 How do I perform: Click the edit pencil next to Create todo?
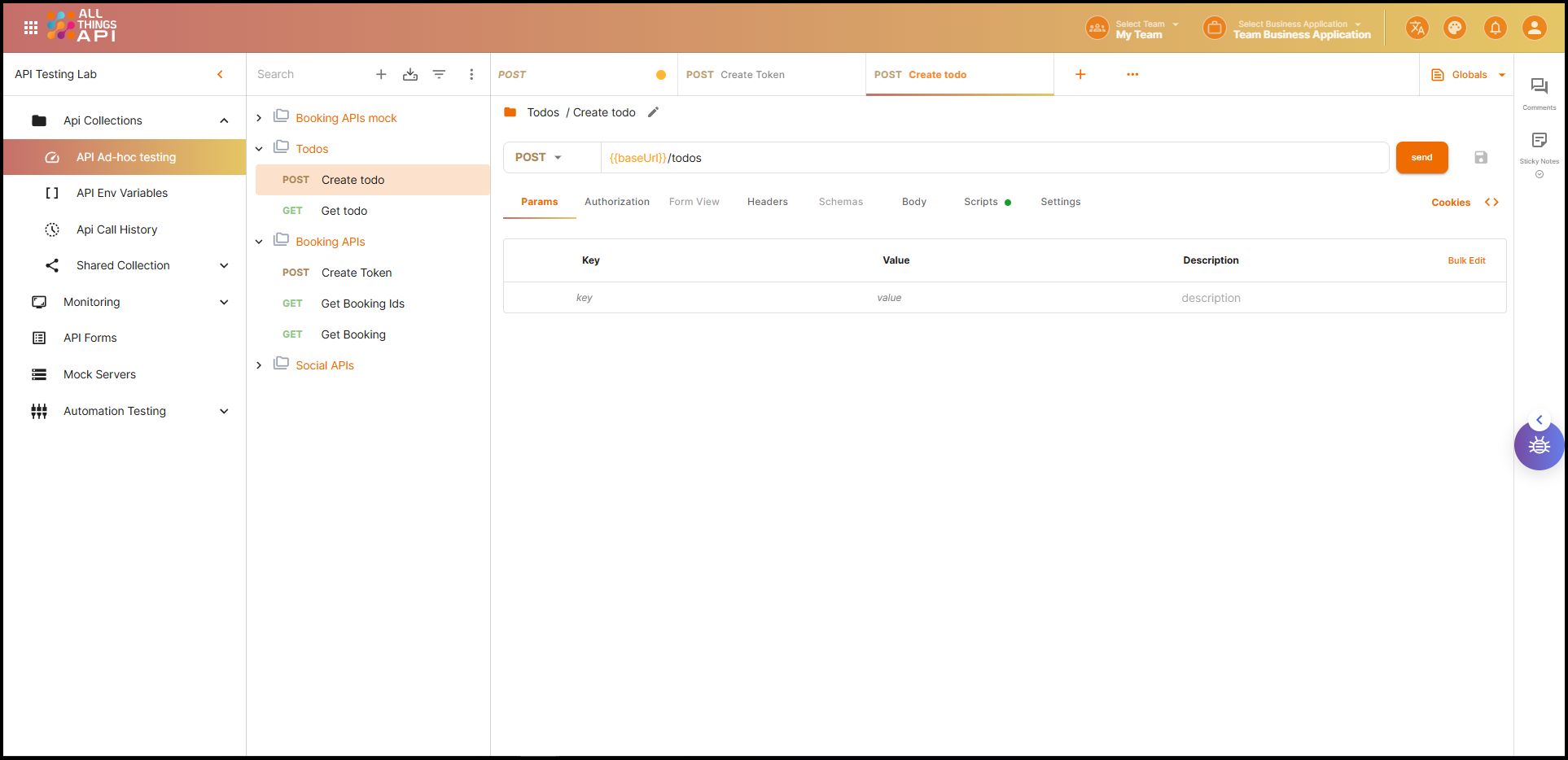click(x=653, y=112)
